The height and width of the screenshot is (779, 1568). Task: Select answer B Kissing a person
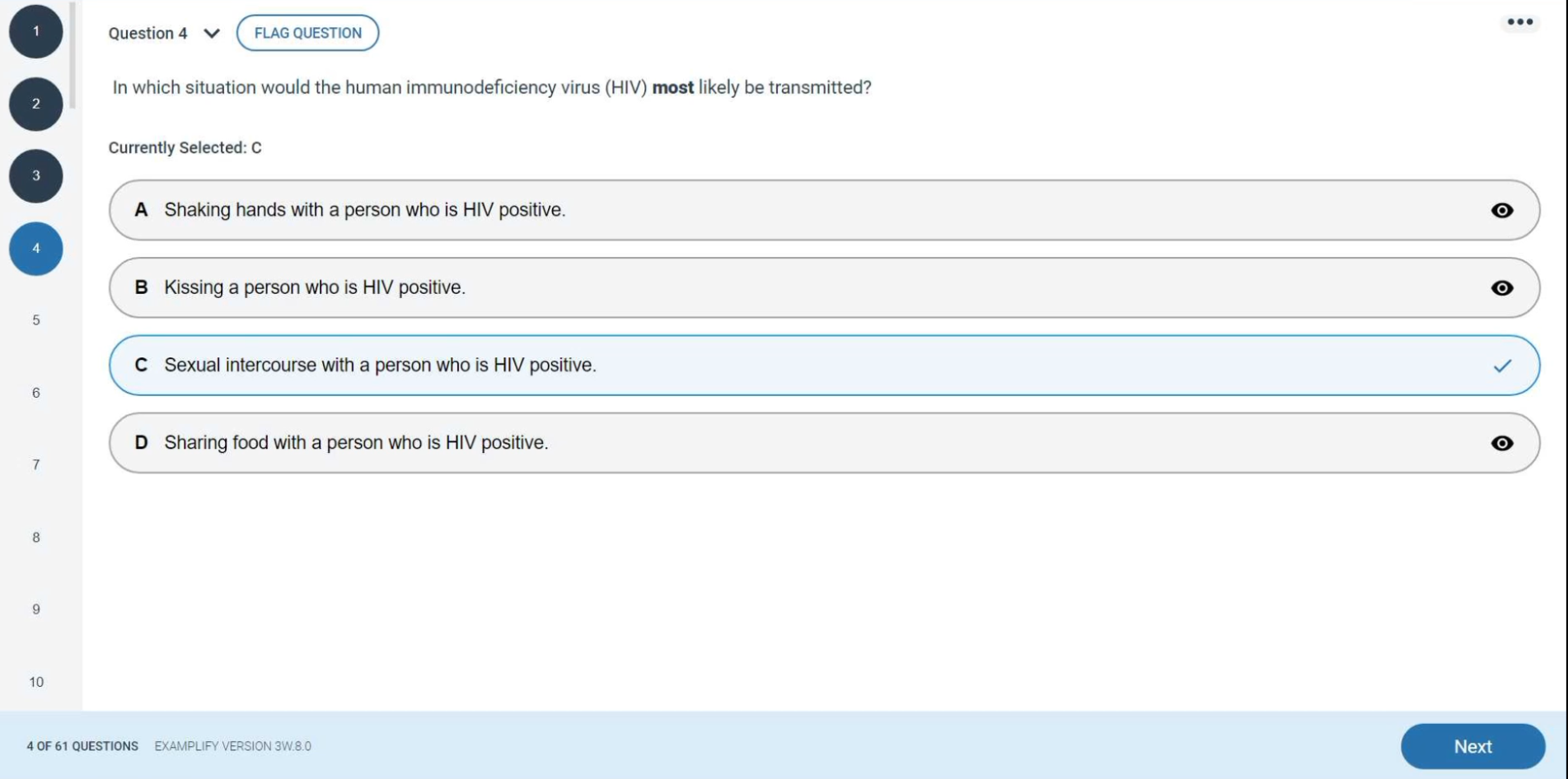point(824,287)
